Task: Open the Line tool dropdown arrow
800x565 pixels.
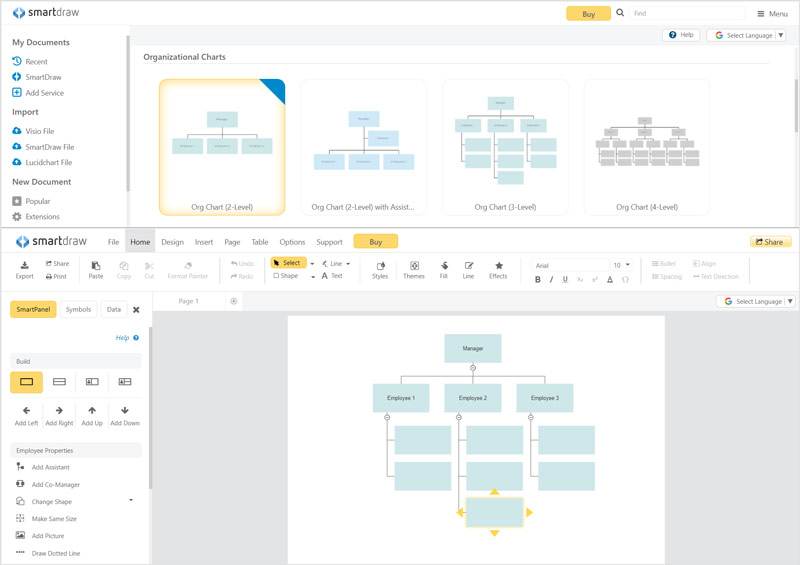Action: 348,264
